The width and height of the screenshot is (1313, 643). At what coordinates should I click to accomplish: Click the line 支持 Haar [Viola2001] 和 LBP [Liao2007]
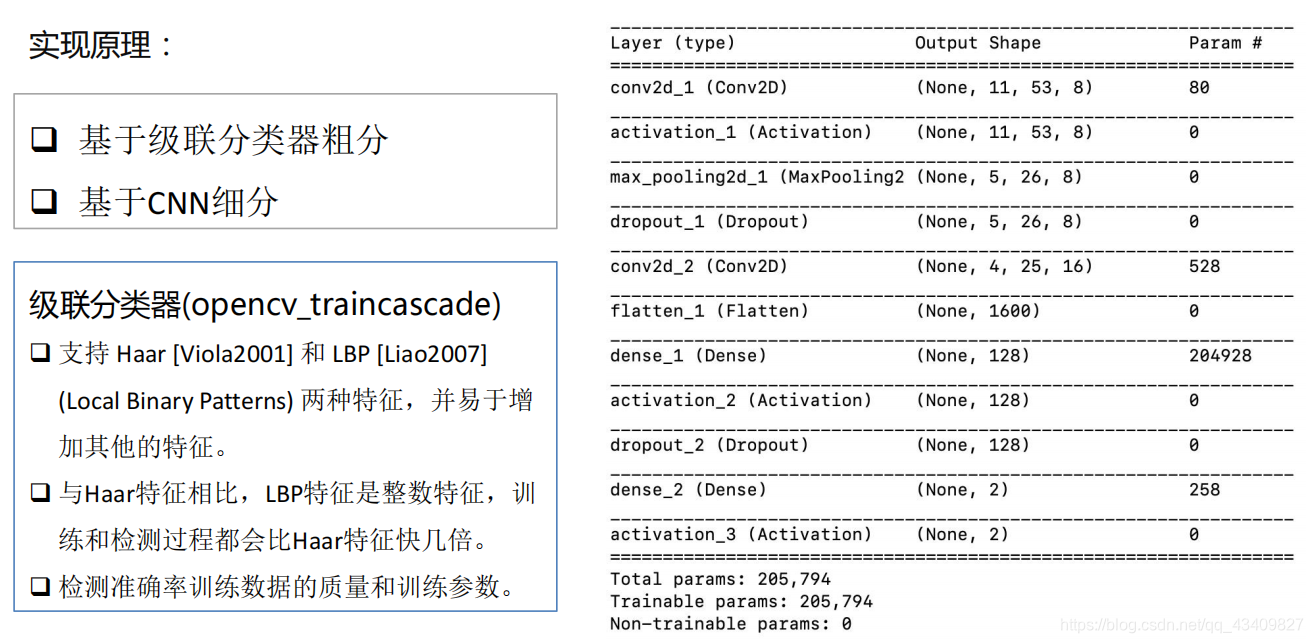[273, 354]
